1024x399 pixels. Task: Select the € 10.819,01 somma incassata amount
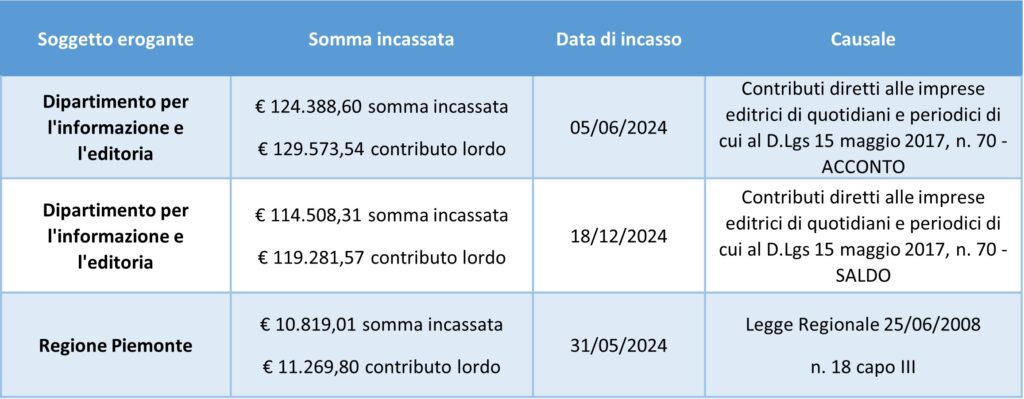pyautogui.click(x=381, y=324)
